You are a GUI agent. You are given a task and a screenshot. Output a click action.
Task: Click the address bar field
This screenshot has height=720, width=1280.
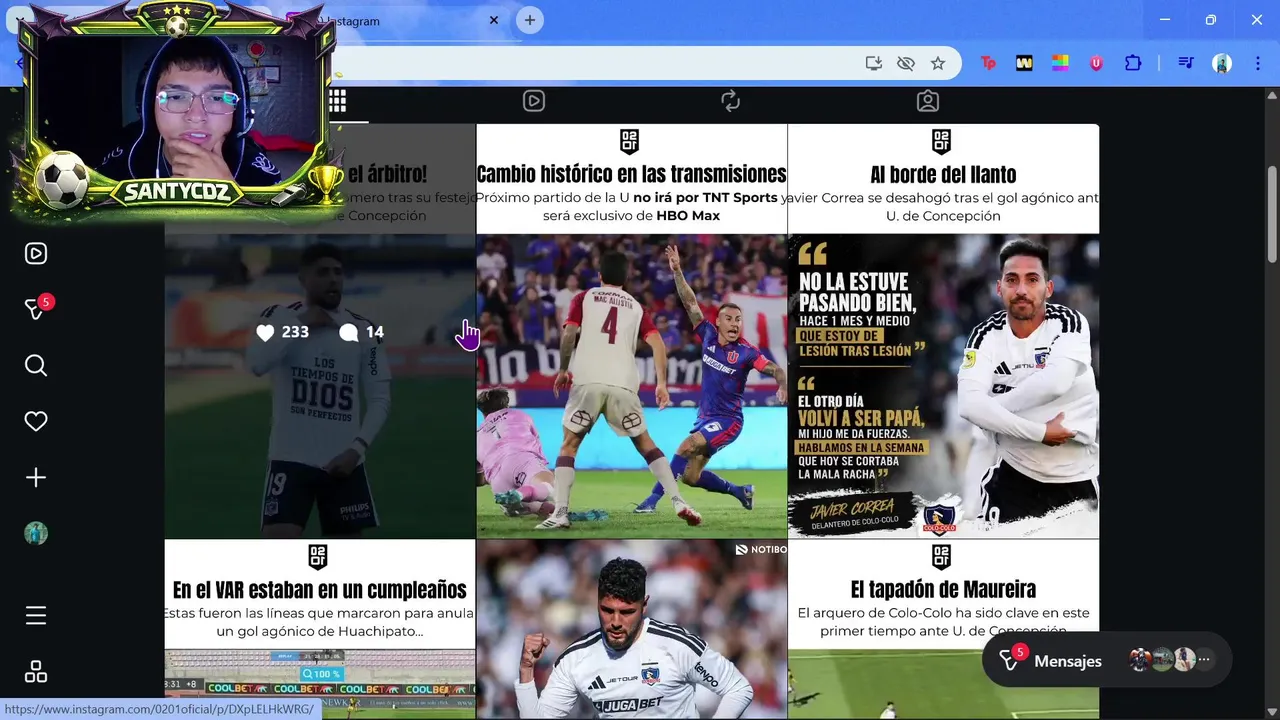600,63
